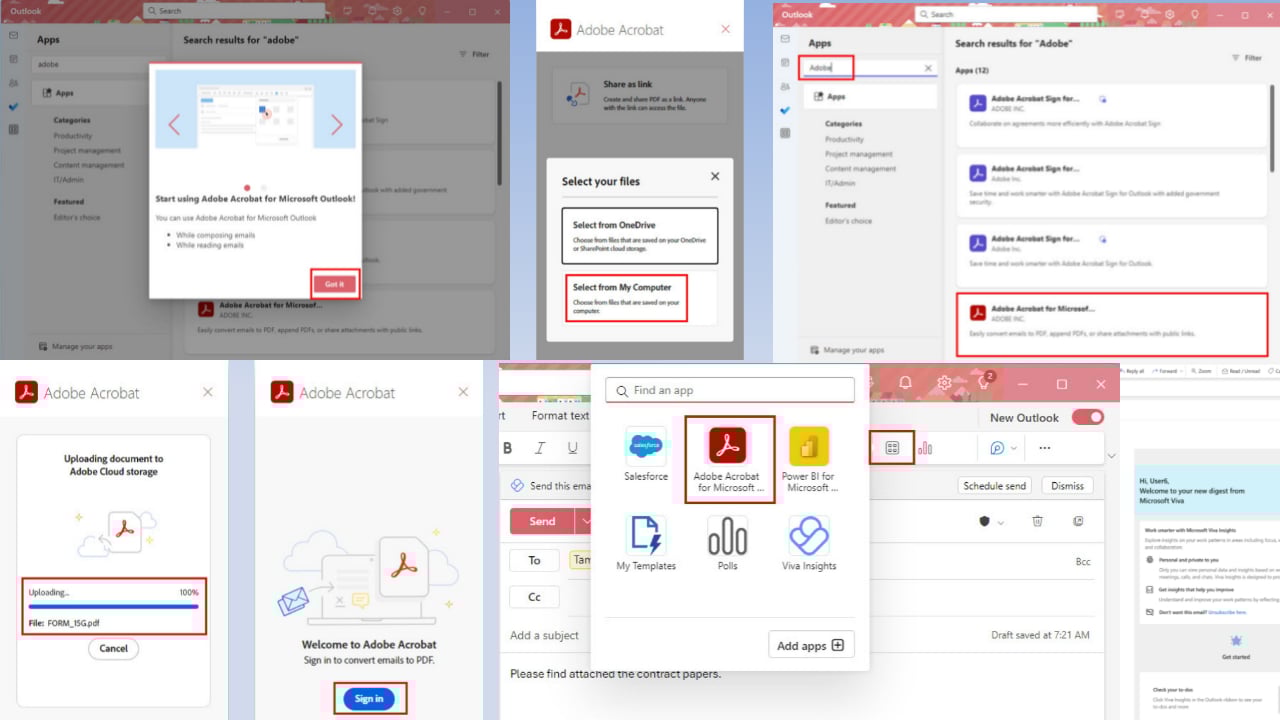Choose the Share as link option
The image size is (1280, 720).
(640, 94)
